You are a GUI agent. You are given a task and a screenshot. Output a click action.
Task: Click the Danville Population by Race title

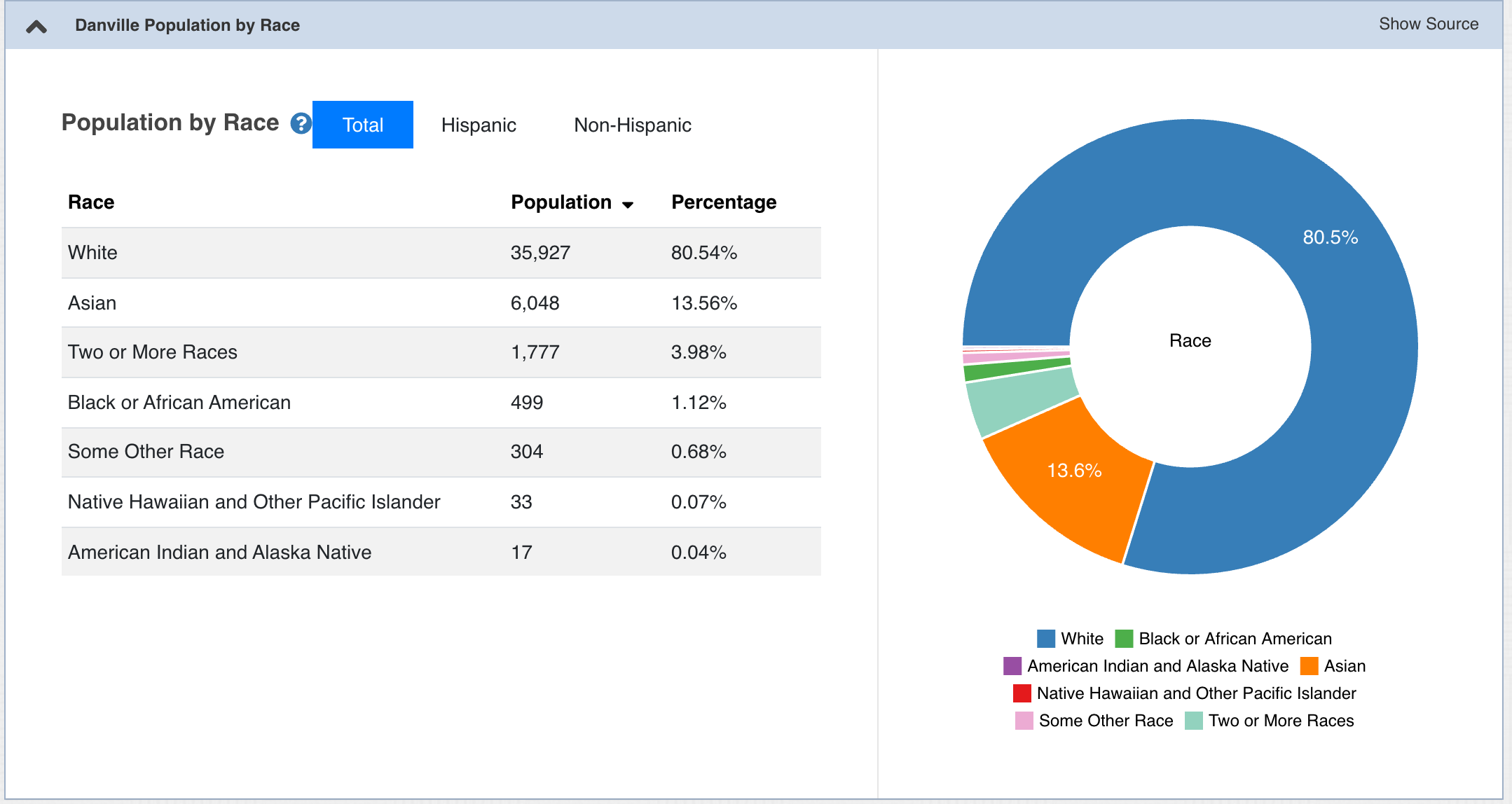click(187, 25)
